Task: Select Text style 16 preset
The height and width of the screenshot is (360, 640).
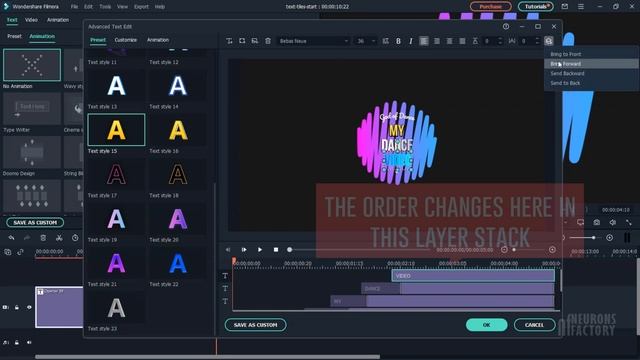Action: tap(178, 130)
